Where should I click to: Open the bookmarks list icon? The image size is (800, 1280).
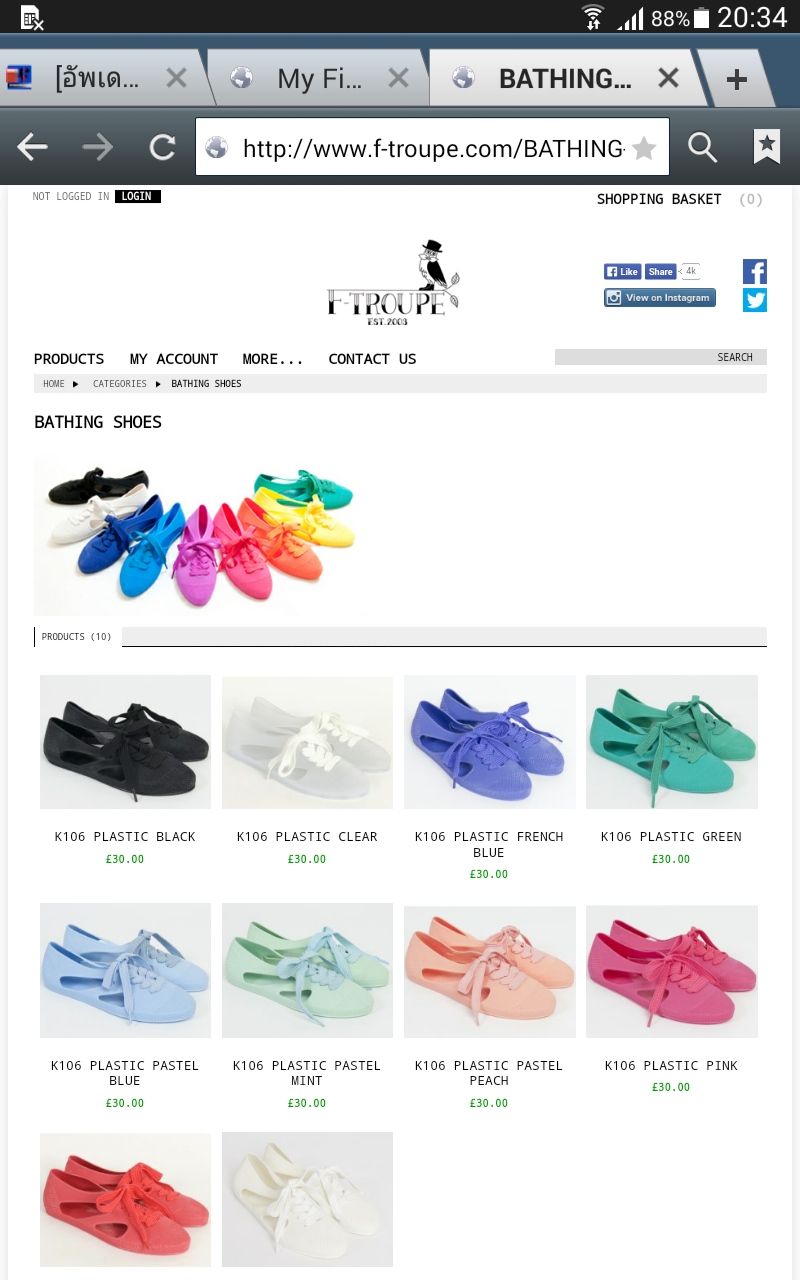pyautogui.click(x=767, y=147)
